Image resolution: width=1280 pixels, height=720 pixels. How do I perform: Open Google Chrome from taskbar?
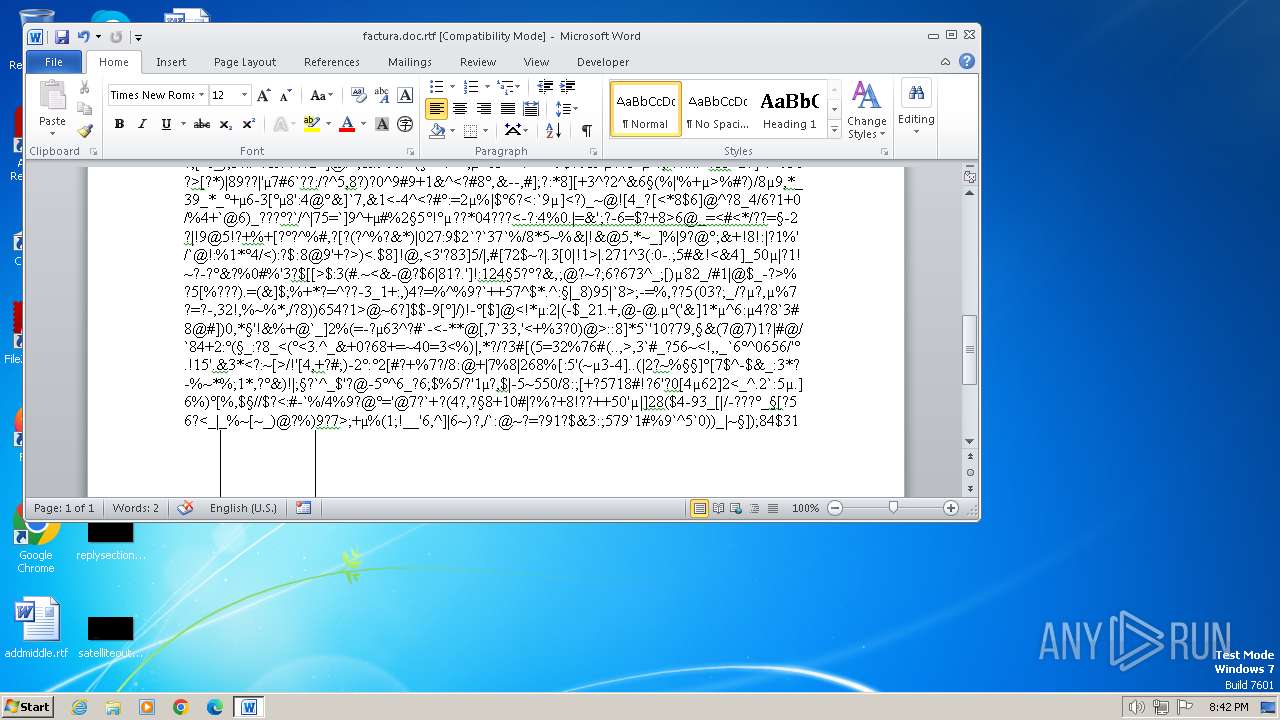[x=180, y=706]
